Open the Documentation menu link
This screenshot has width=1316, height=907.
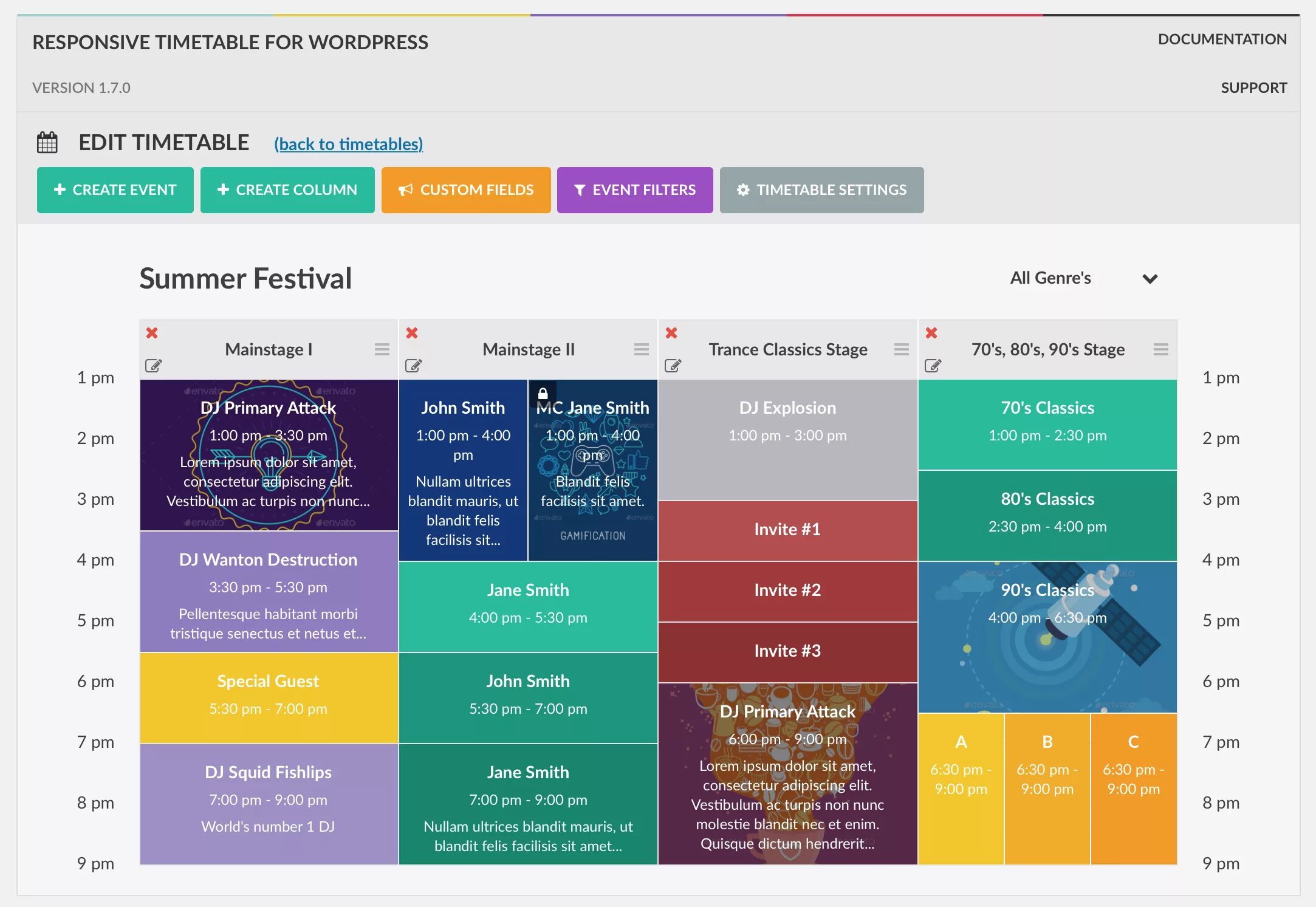[1222, 39]
